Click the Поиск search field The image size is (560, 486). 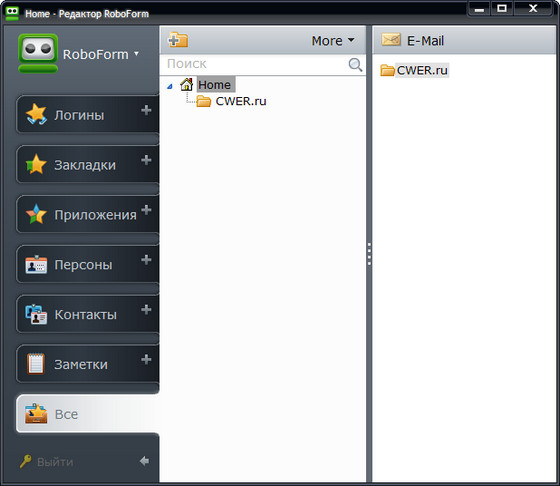click(256, 64)
